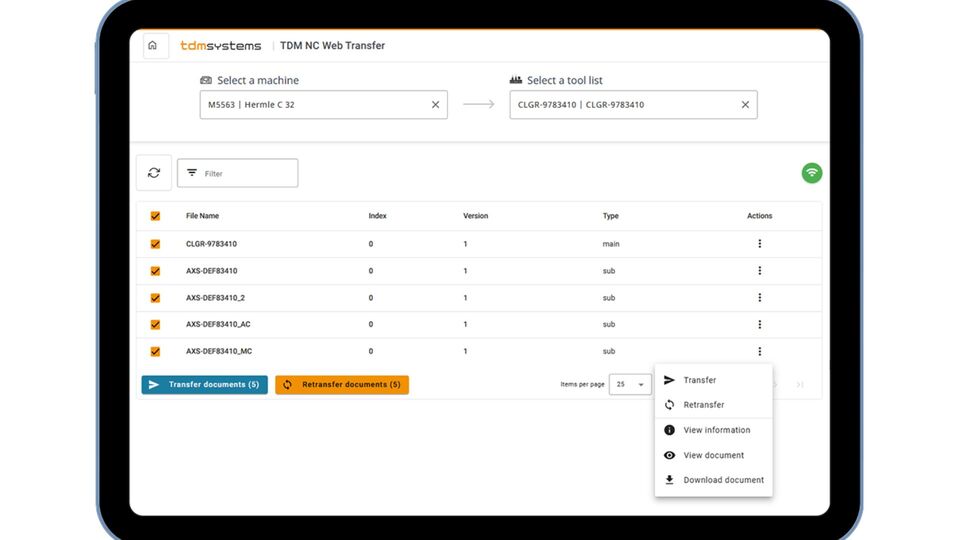Clear the selected tool list with X
Viewport: 960px width, 540px height.
tap(745, 105)
